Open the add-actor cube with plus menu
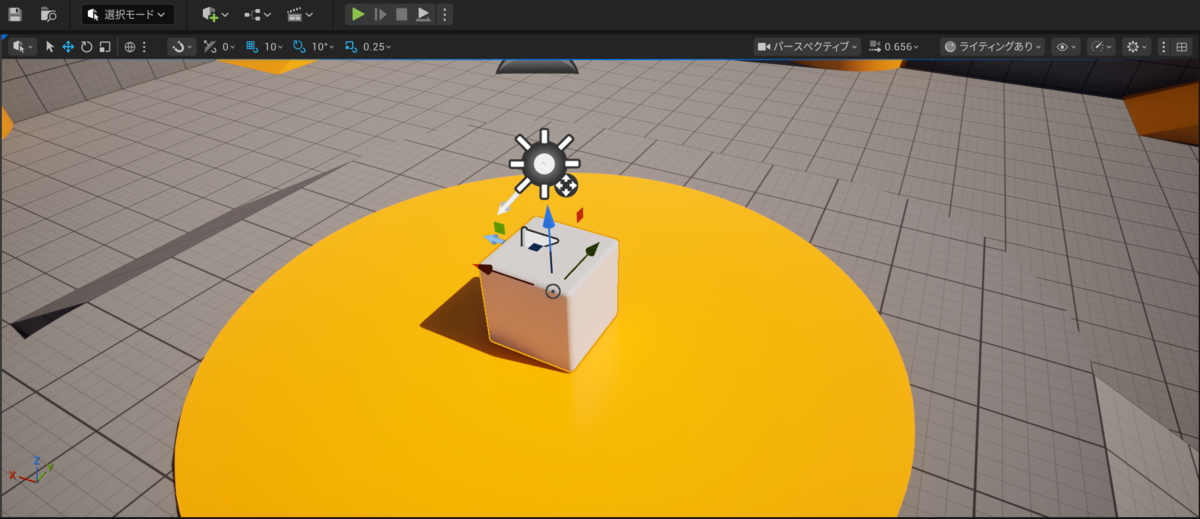The image size is (1200, 519). 214,14
